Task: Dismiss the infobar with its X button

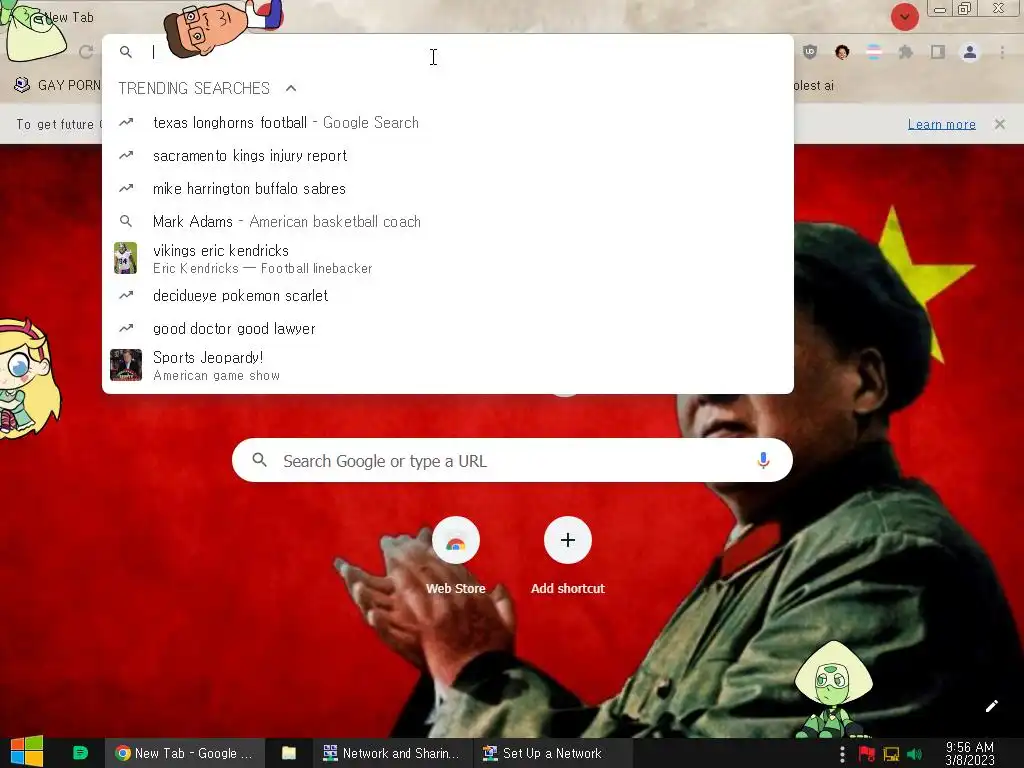Action: click(x=1000, y=124)
